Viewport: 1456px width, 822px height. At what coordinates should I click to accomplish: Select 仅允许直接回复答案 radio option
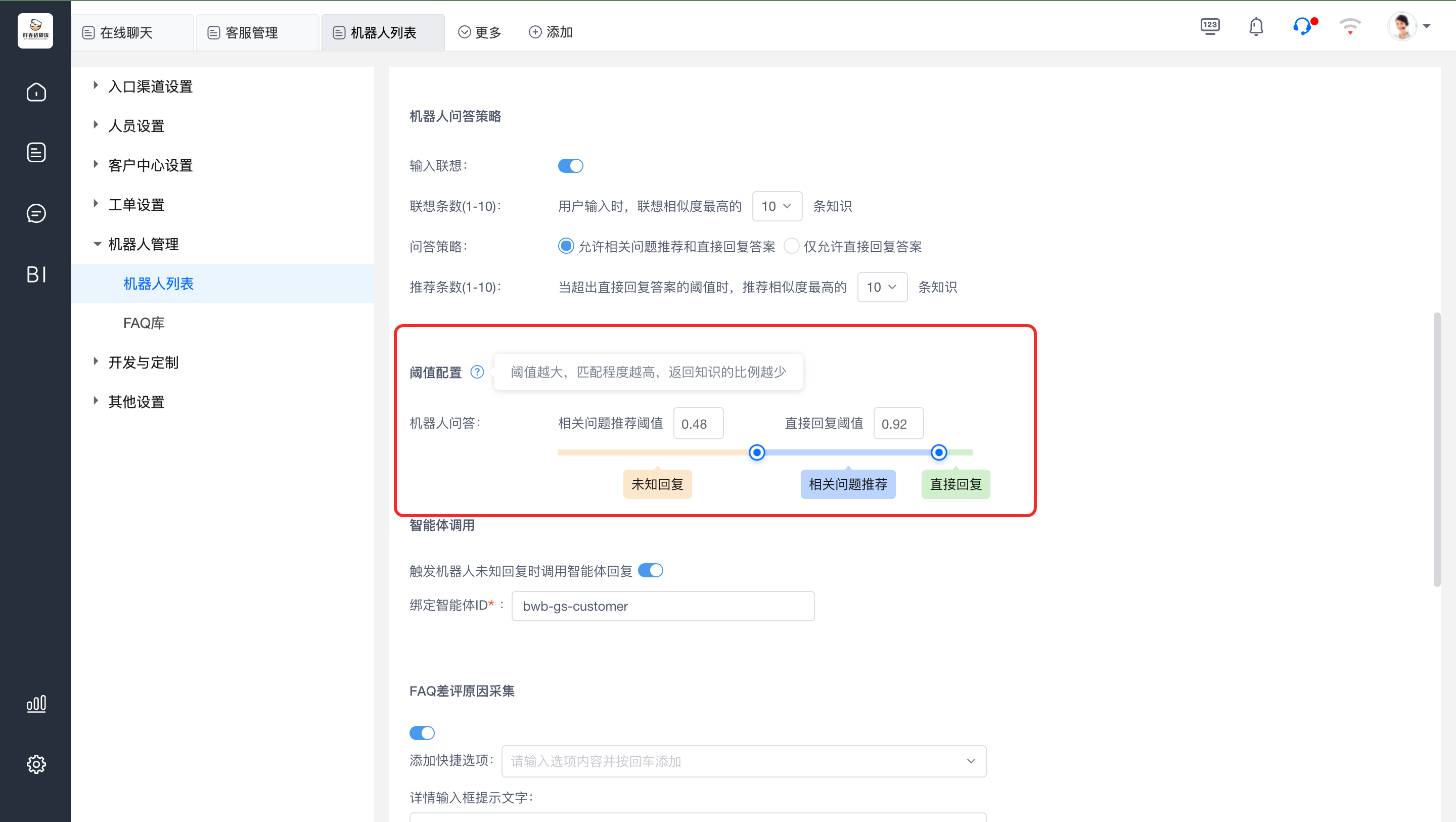click(791, 246)
